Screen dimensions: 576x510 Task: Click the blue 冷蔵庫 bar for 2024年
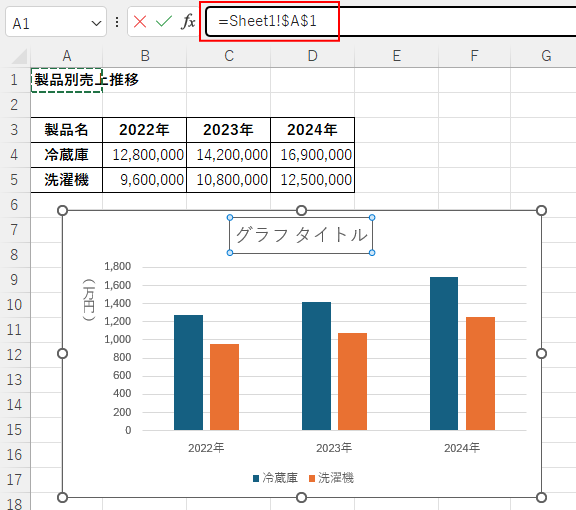[x=444, y=353]
